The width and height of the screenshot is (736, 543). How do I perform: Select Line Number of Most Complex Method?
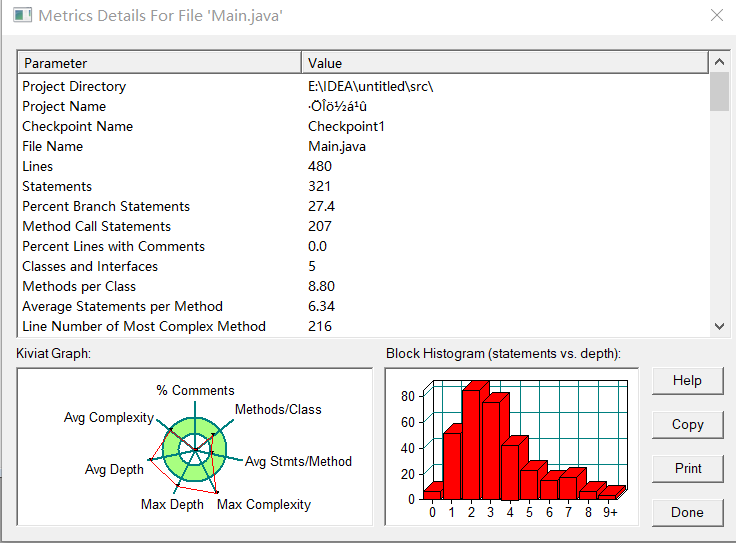tap(364, 326)
